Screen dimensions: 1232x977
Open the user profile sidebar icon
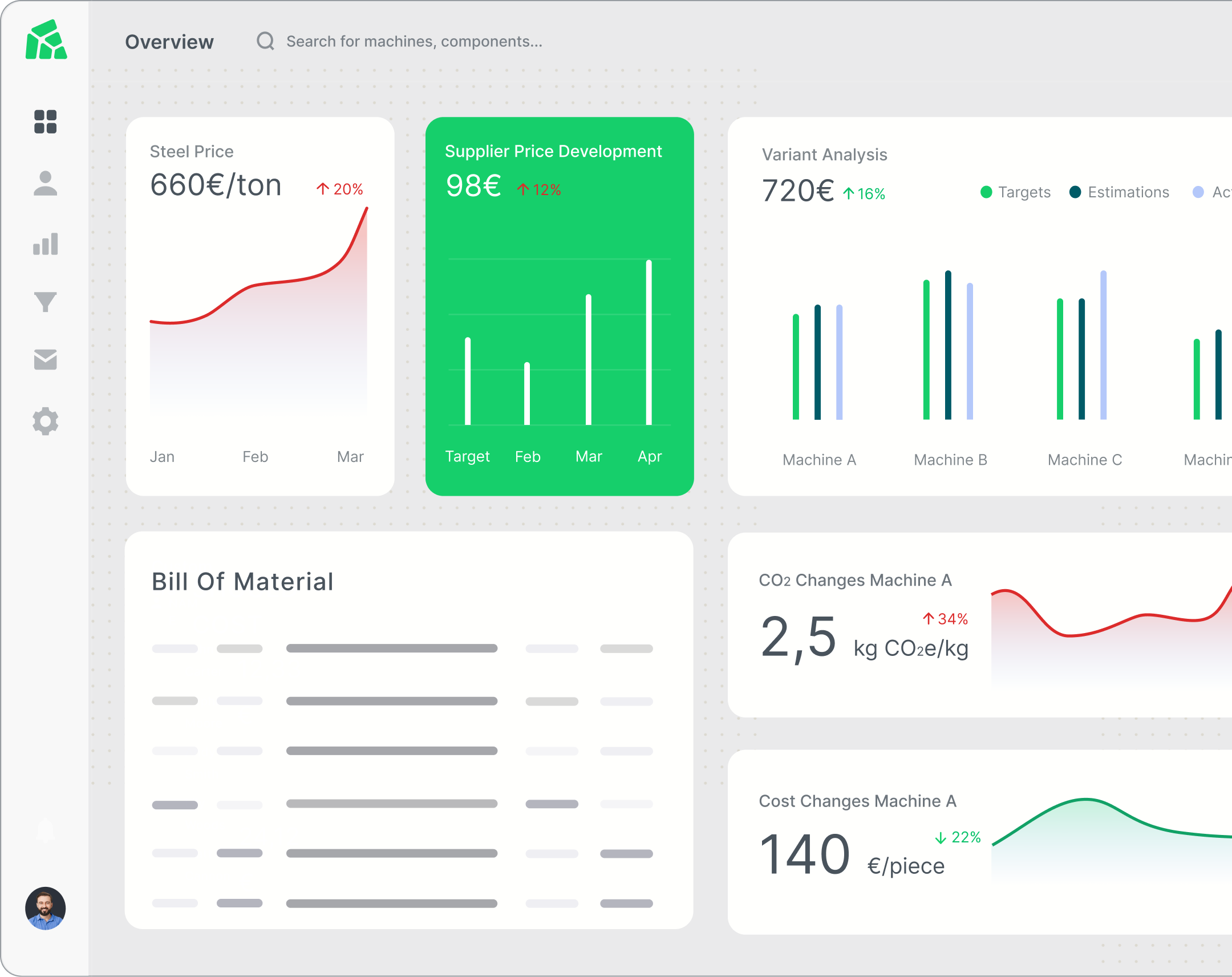click(45, 184)
